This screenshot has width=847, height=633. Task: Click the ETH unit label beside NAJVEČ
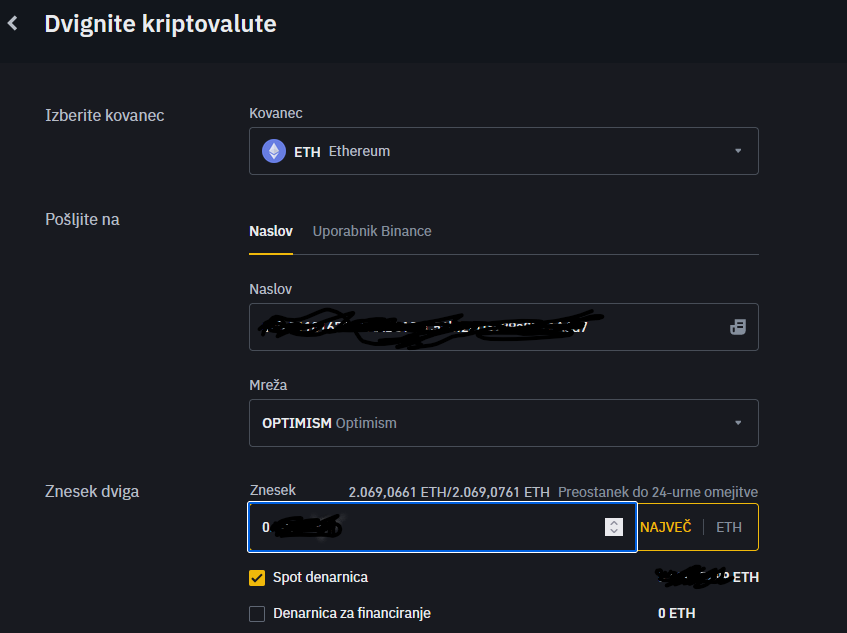729,527
